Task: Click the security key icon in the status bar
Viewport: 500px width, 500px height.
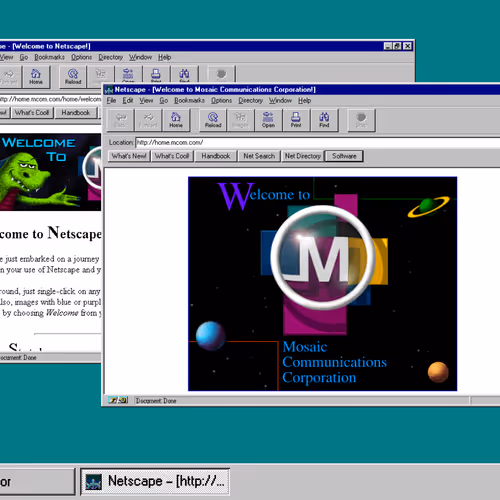Action: [118, 400]
